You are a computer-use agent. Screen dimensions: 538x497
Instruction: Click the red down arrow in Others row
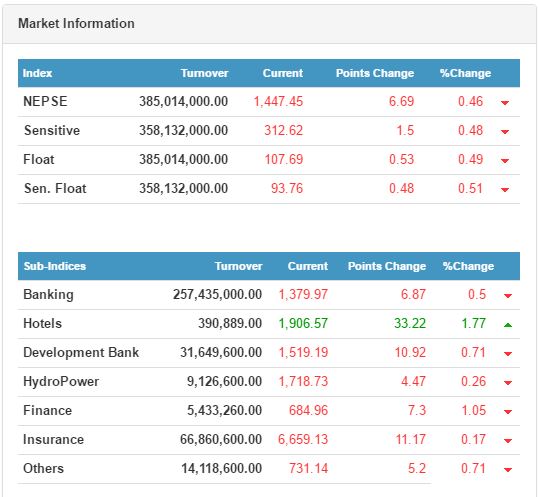point(508,470)
